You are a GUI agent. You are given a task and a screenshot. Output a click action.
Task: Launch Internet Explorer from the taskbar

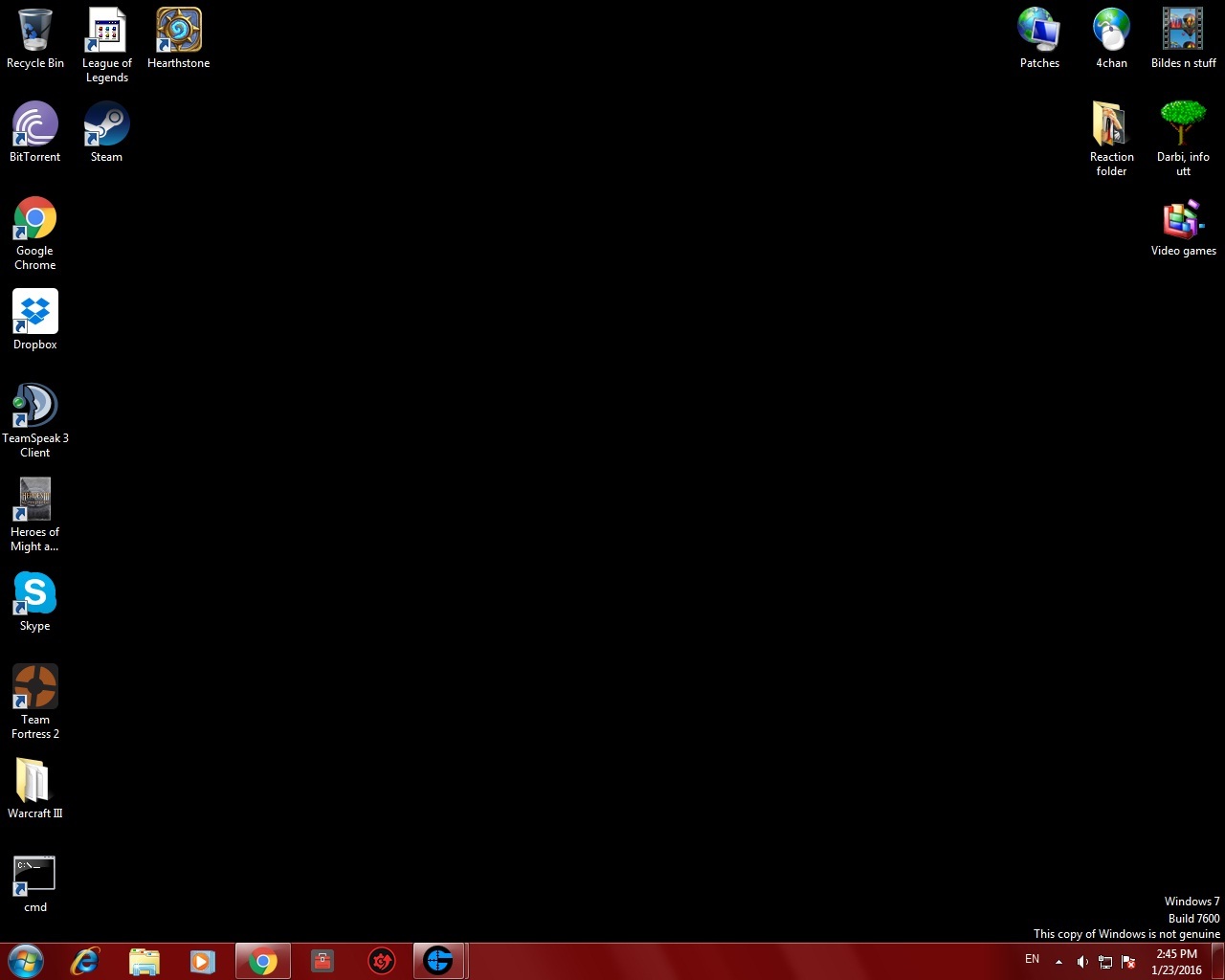[85, 961]
